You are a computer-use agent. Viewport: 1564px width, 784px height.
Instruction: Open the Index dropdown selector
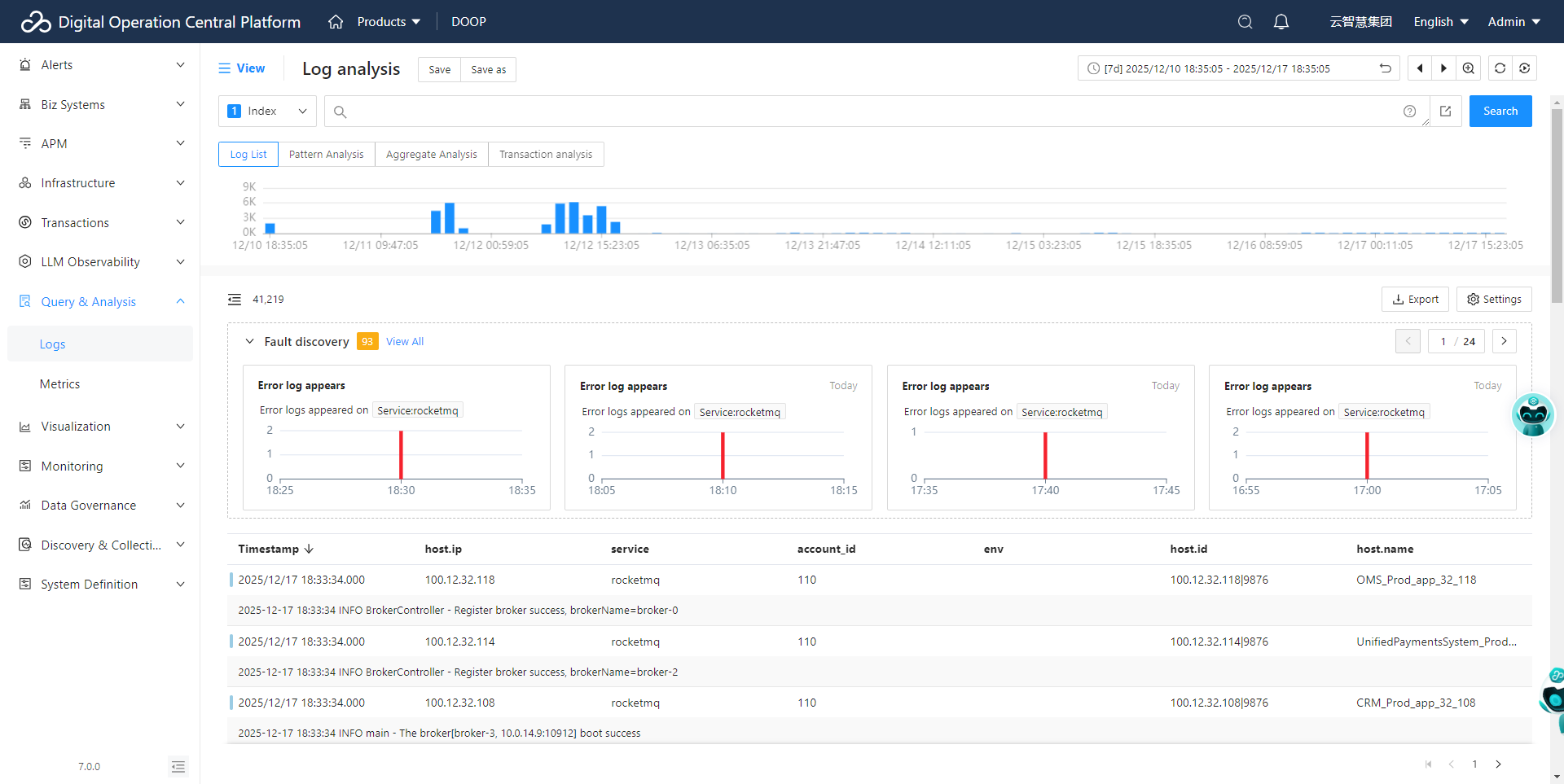[267, 112]
